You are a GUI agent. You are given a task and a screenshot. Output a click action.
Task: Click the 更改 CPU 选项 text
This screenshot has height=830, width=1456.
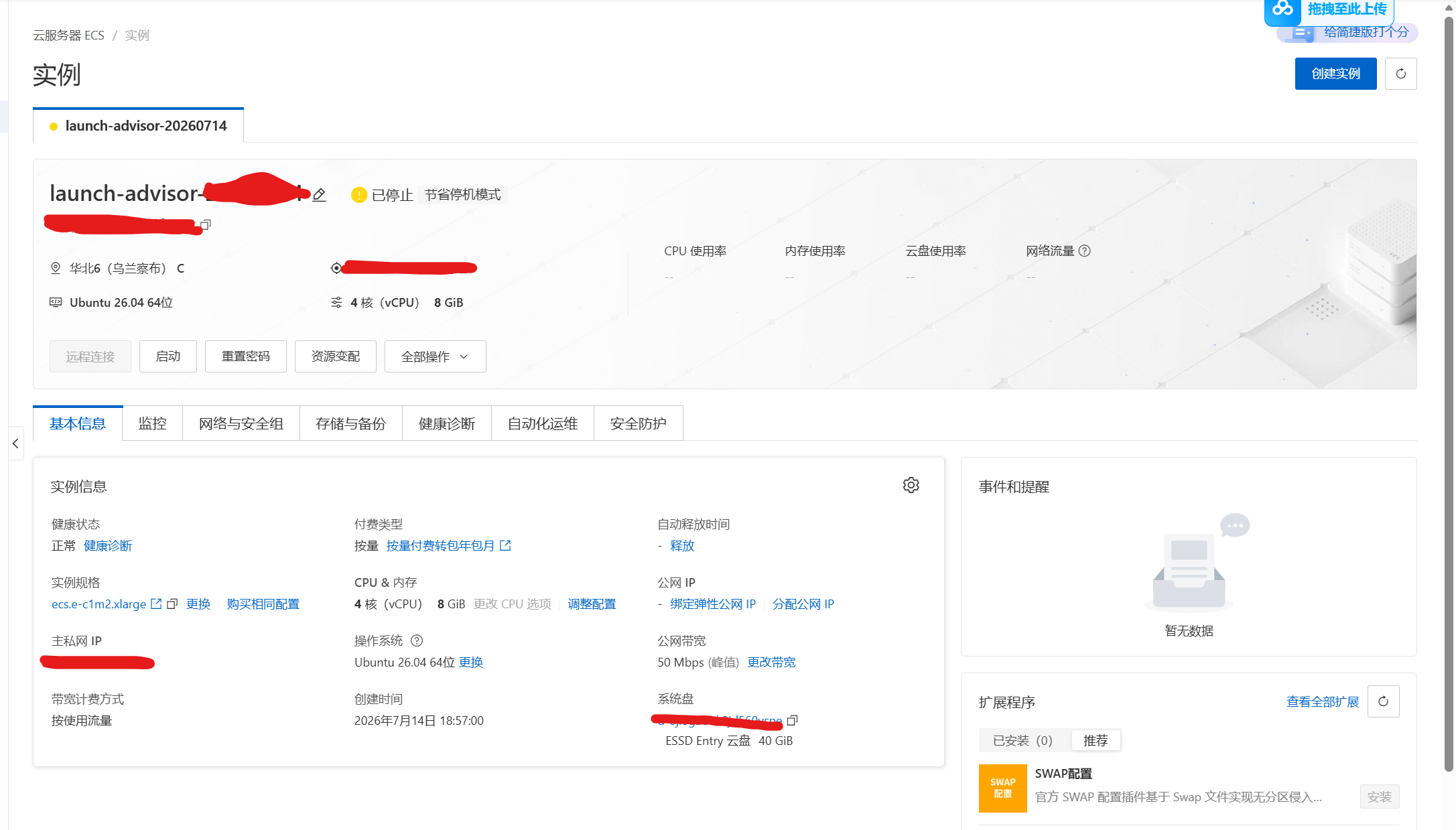(513, 604)
